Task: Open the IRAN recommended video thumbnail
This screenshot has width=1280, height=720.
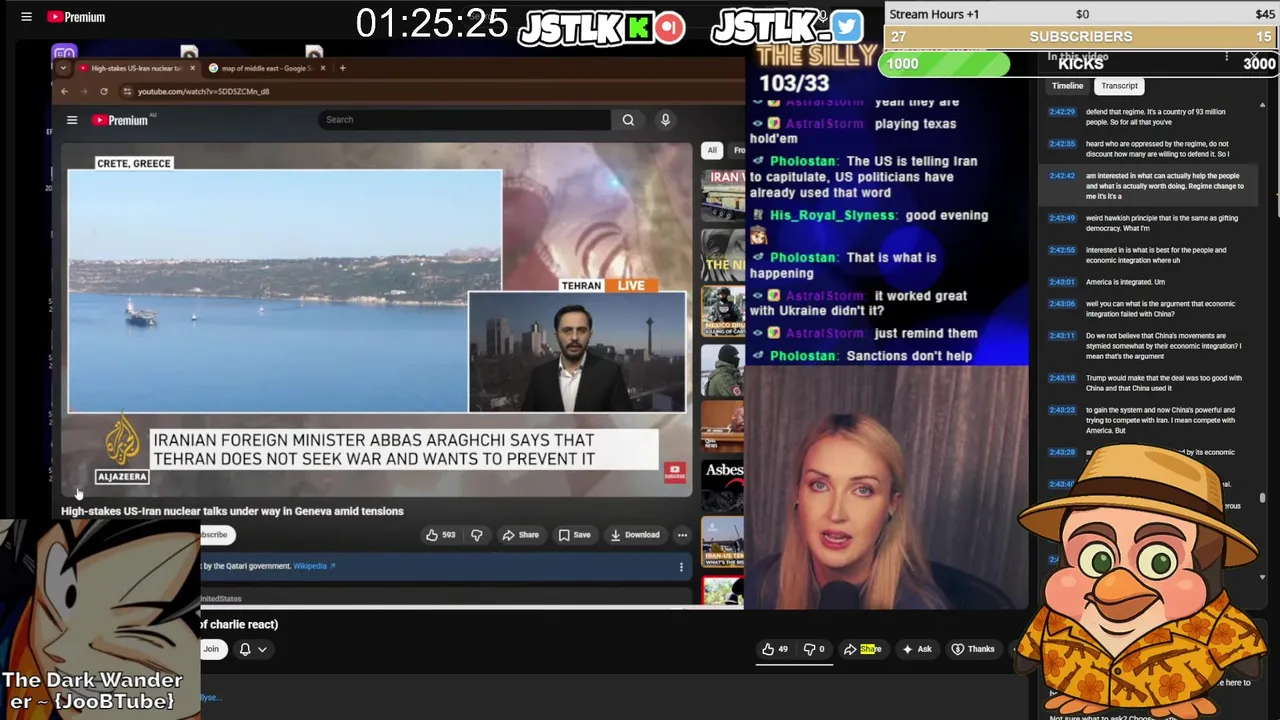Action: tap(723, 194)
